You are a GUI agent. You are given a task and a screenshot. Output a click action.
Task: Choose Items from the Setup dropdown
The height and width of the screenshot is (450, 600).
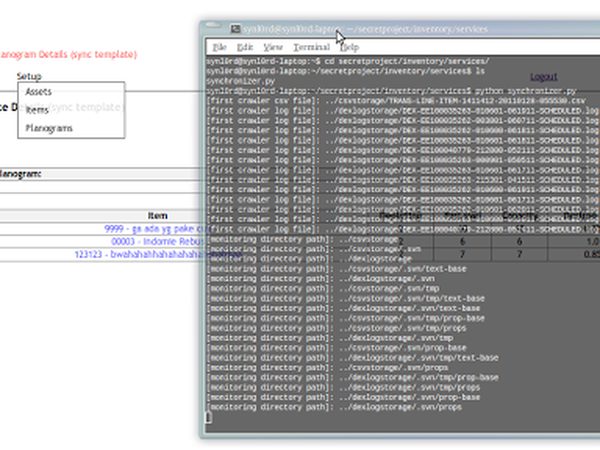[x=37, y=110]
